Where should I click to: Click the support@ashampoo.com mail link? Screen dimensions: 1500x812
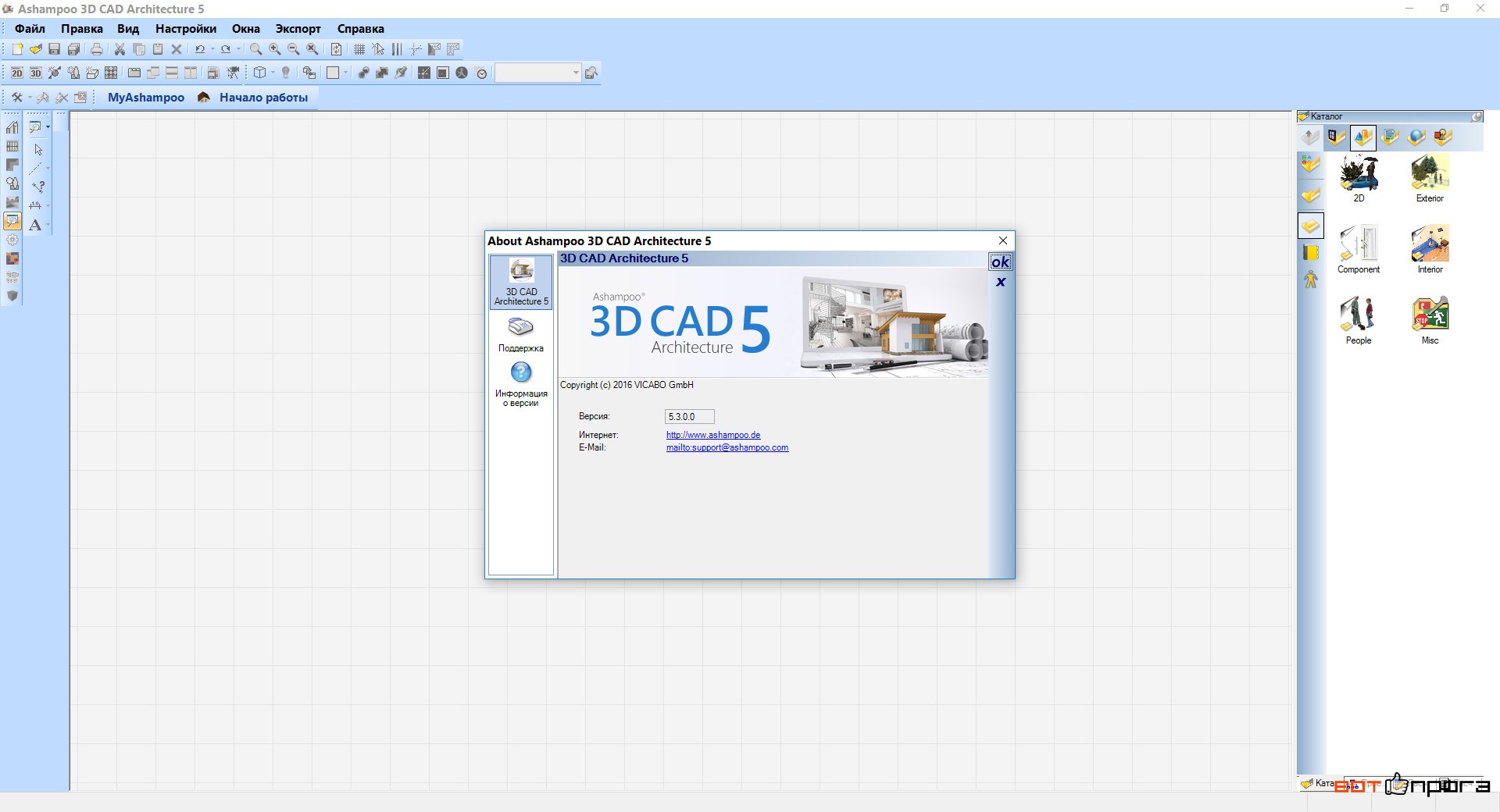tap(727, 447)
